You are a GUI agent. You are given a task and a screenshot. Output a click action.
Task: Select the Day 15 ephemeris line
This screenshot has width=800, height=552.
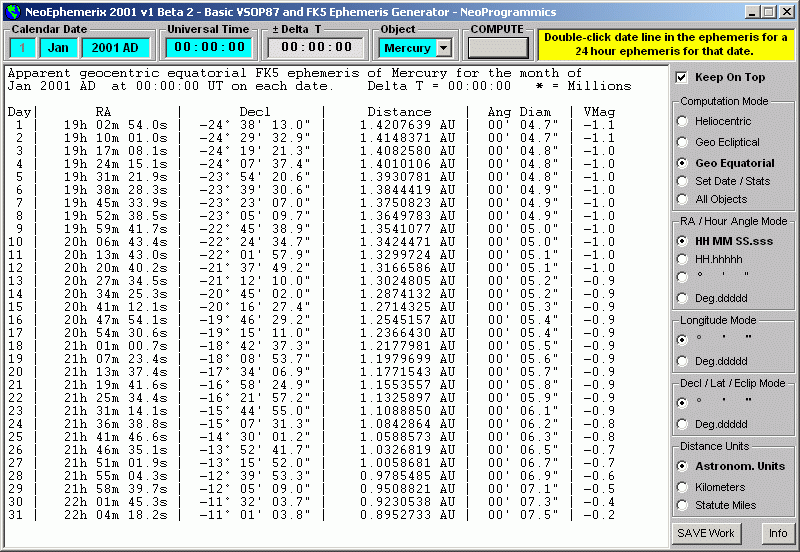[x=300, y=306]
